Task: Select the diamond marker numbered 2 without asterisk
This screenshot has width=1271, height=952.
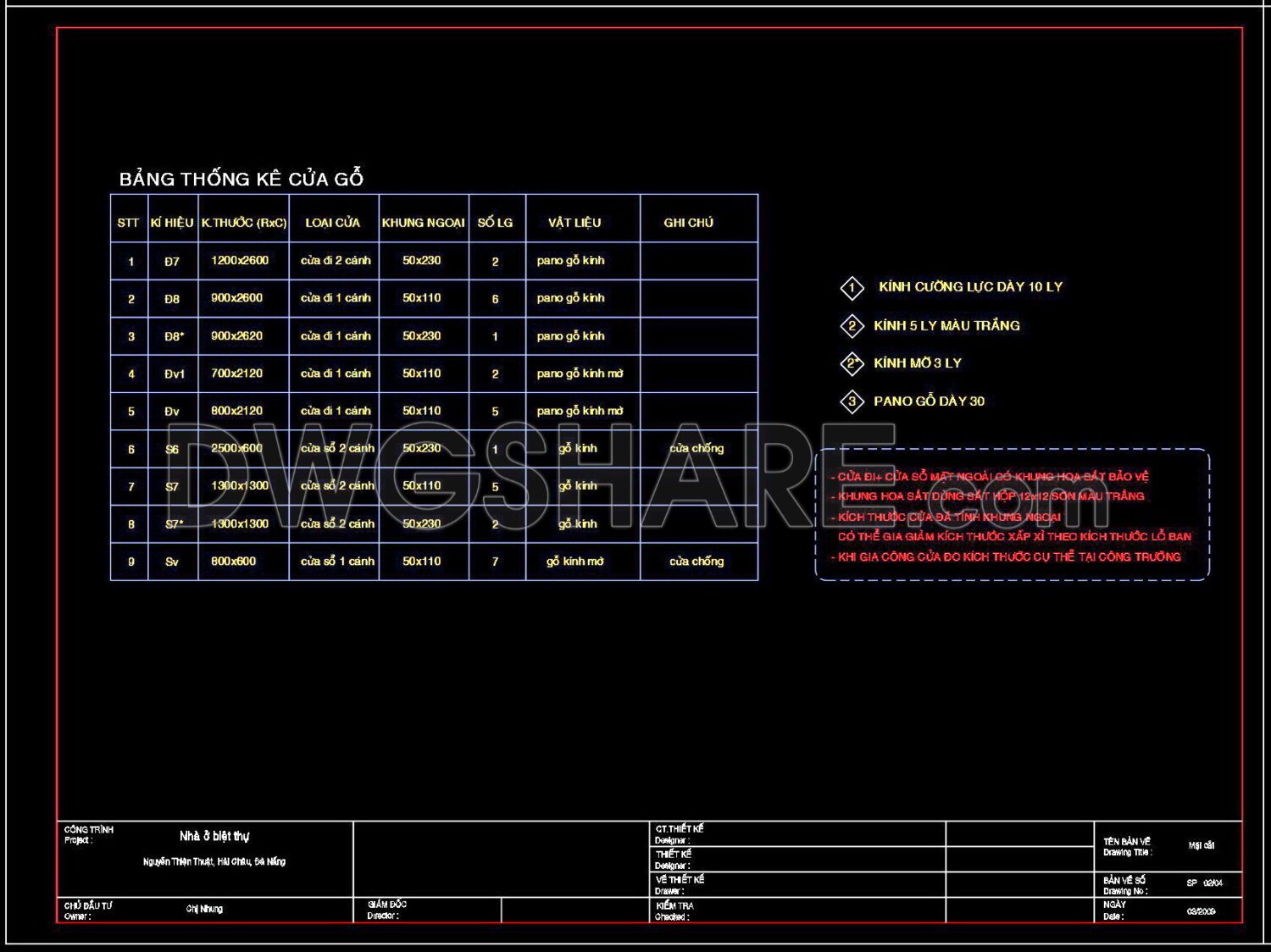Action: [852, 326]
